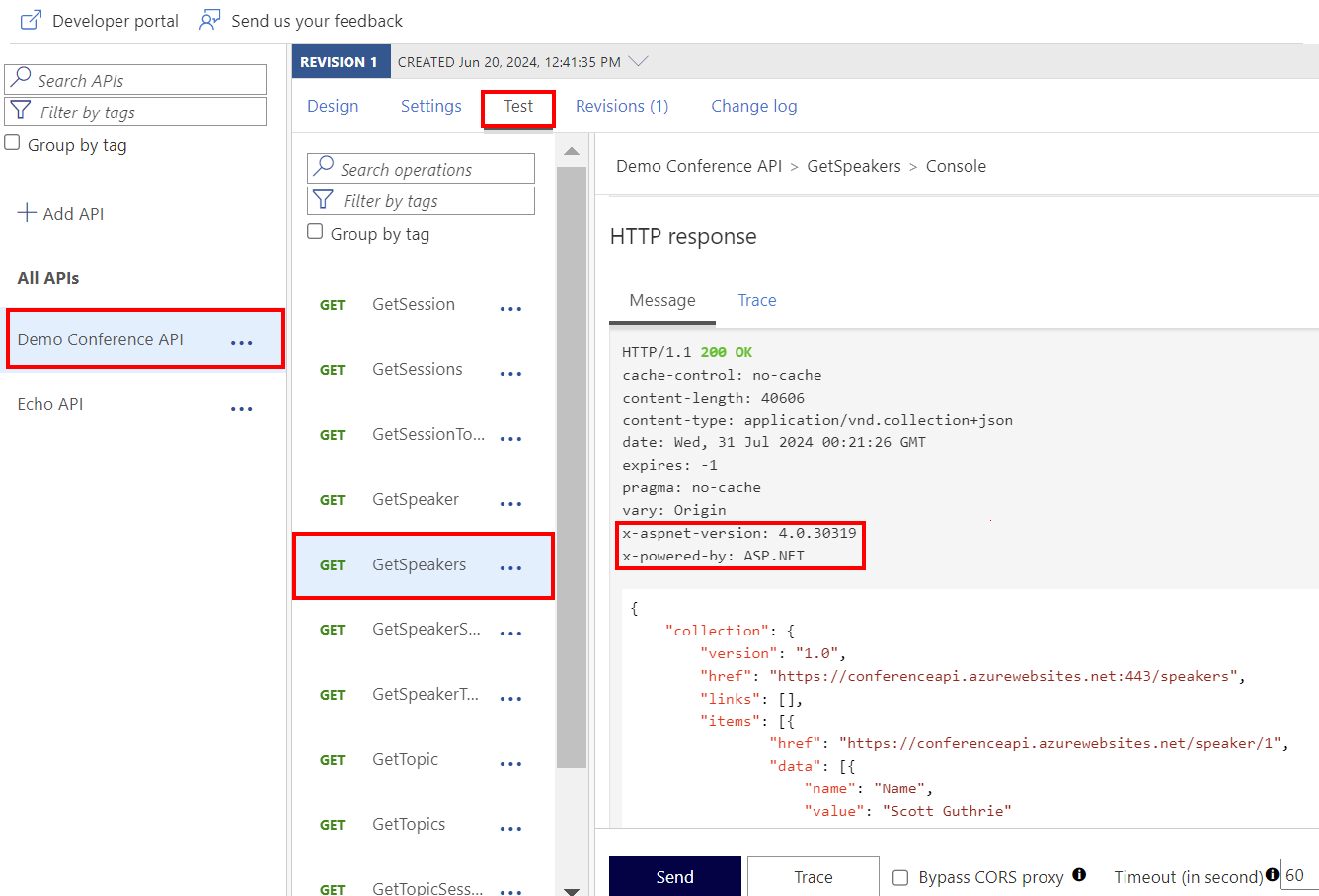
Task: Open the Developer portal external link icon
Action: (32, 20)
